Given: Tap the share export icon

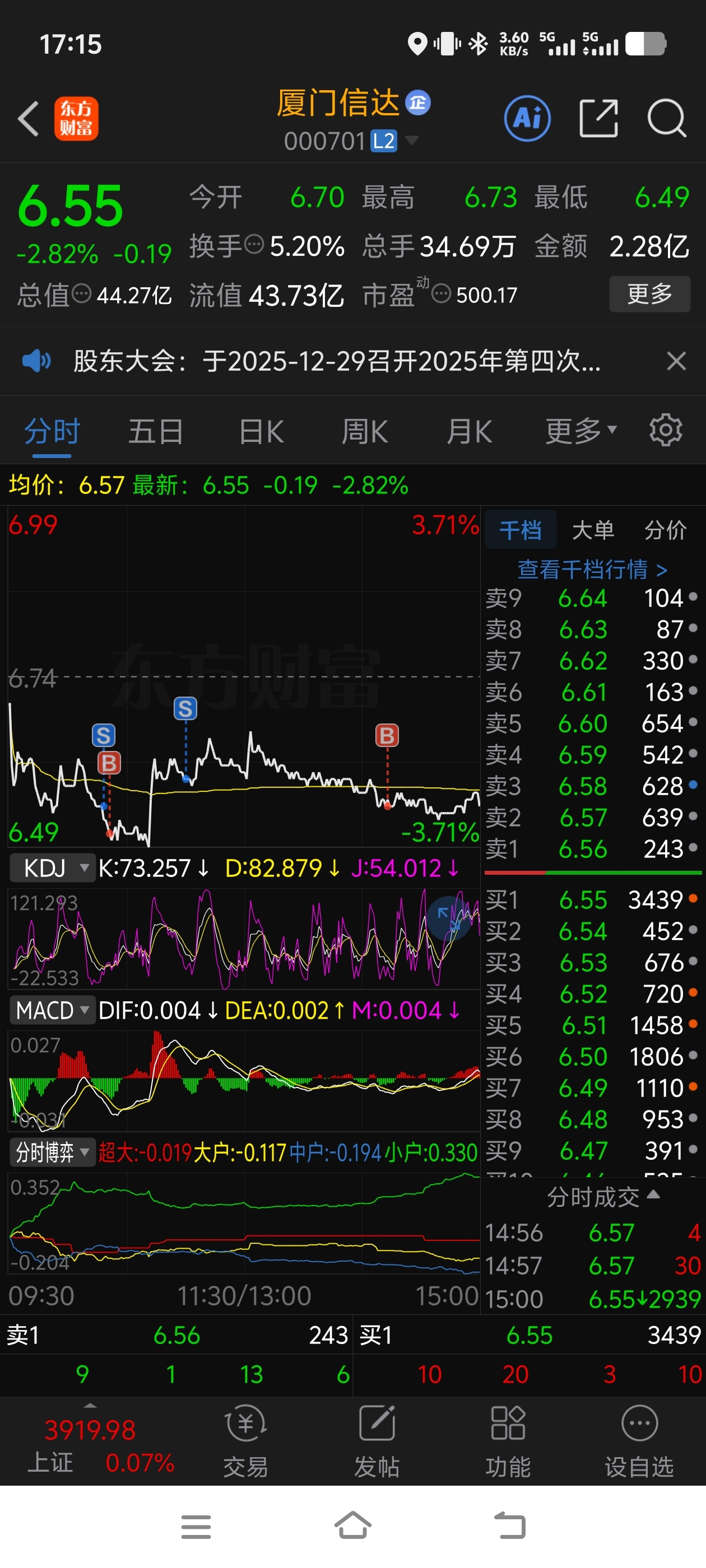Looking at the screenshot, I should click(x=598, y=118).
